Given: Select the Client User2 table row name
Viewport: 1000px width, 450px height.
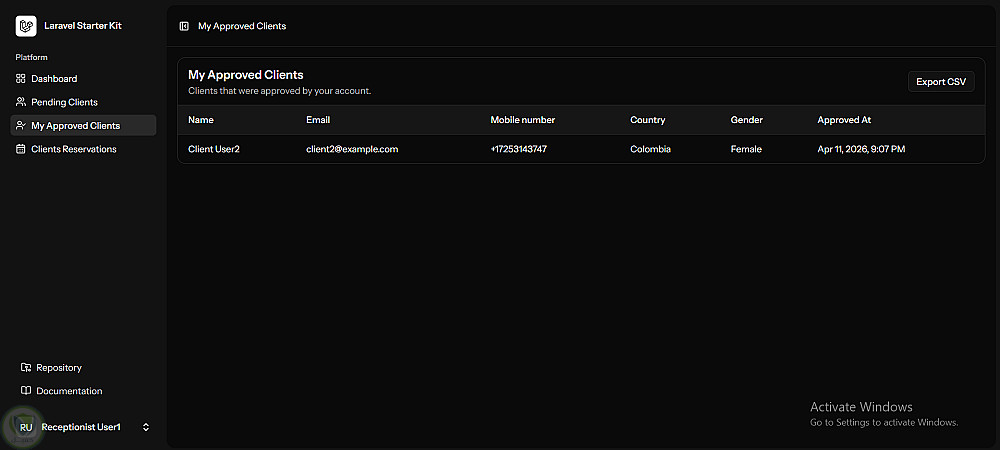Looking at the screenshot, I should [x=214, y=149].
